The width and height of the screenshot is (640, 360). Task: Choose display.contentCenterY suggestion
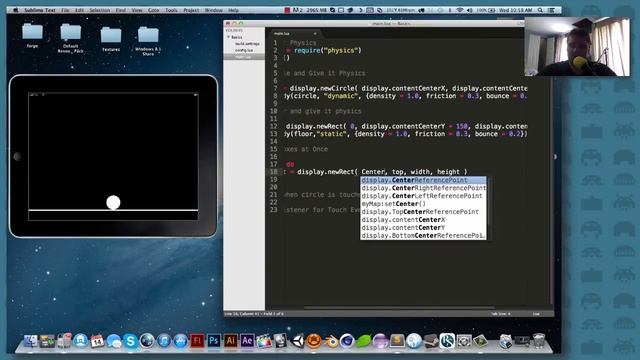point(423,228)
